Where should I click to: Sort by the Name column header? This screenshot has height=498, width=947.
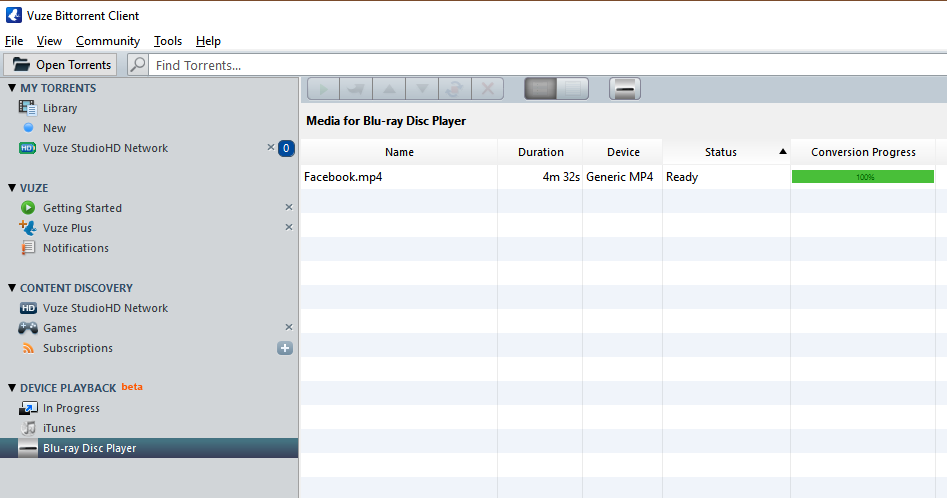(399, 152)
